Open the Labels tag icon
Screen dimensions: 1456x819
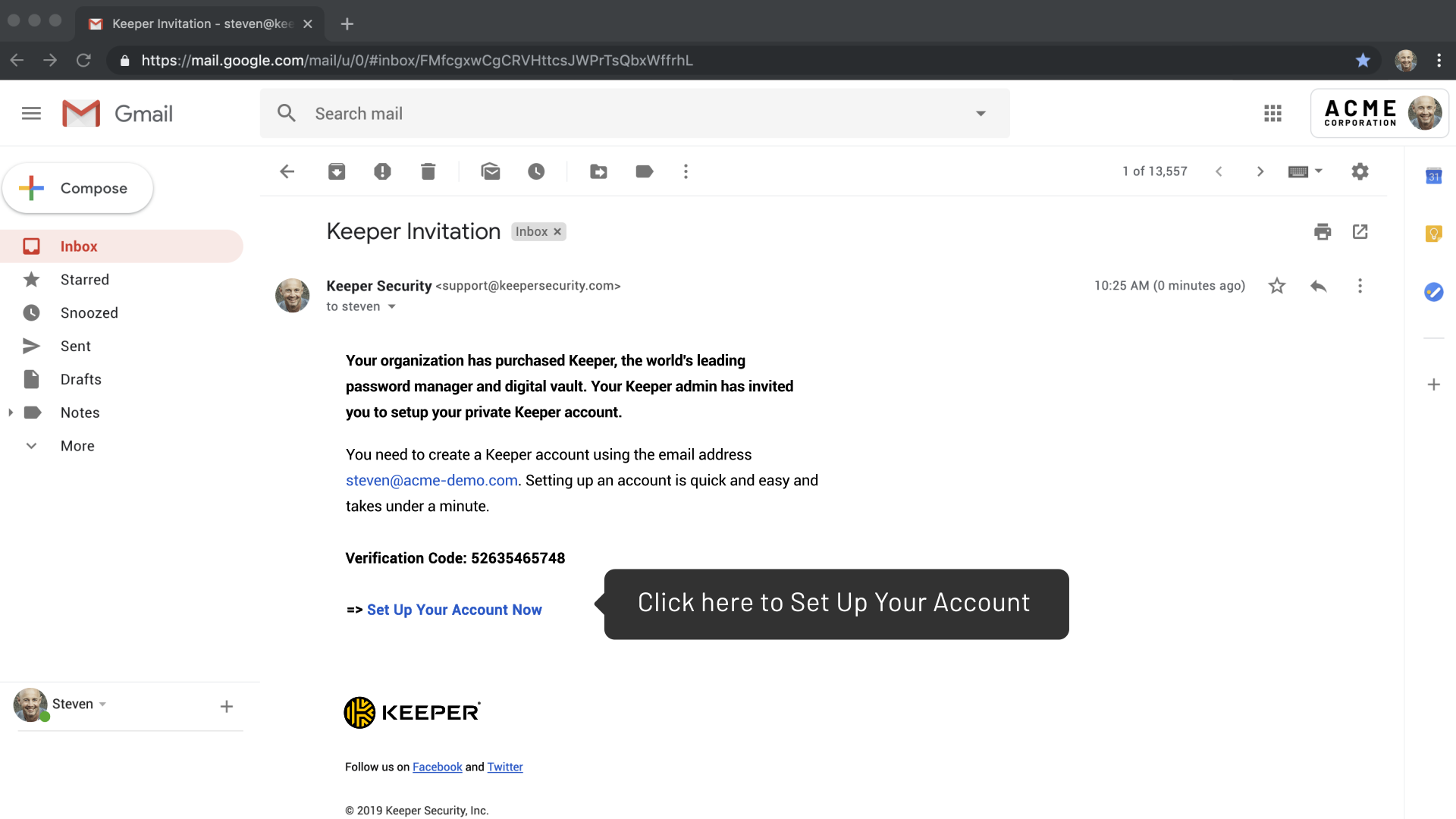click(645, 171)
